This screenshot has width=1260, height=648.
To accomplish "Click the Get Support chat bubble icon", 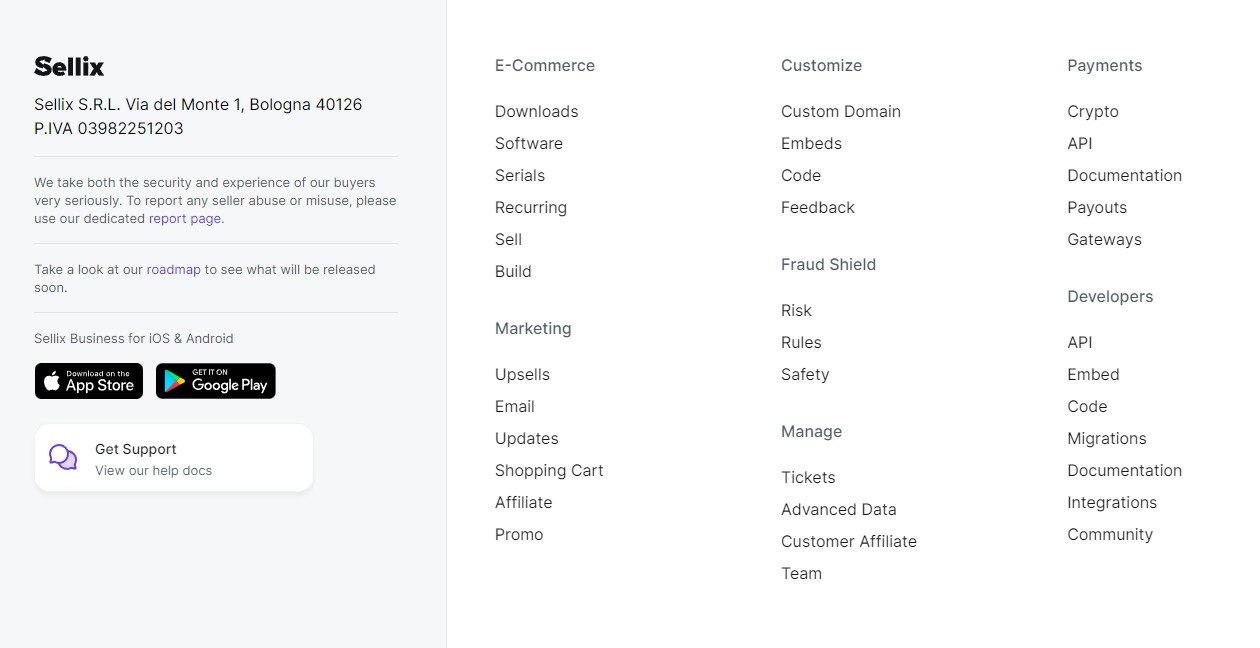I will tap(63, 458).
